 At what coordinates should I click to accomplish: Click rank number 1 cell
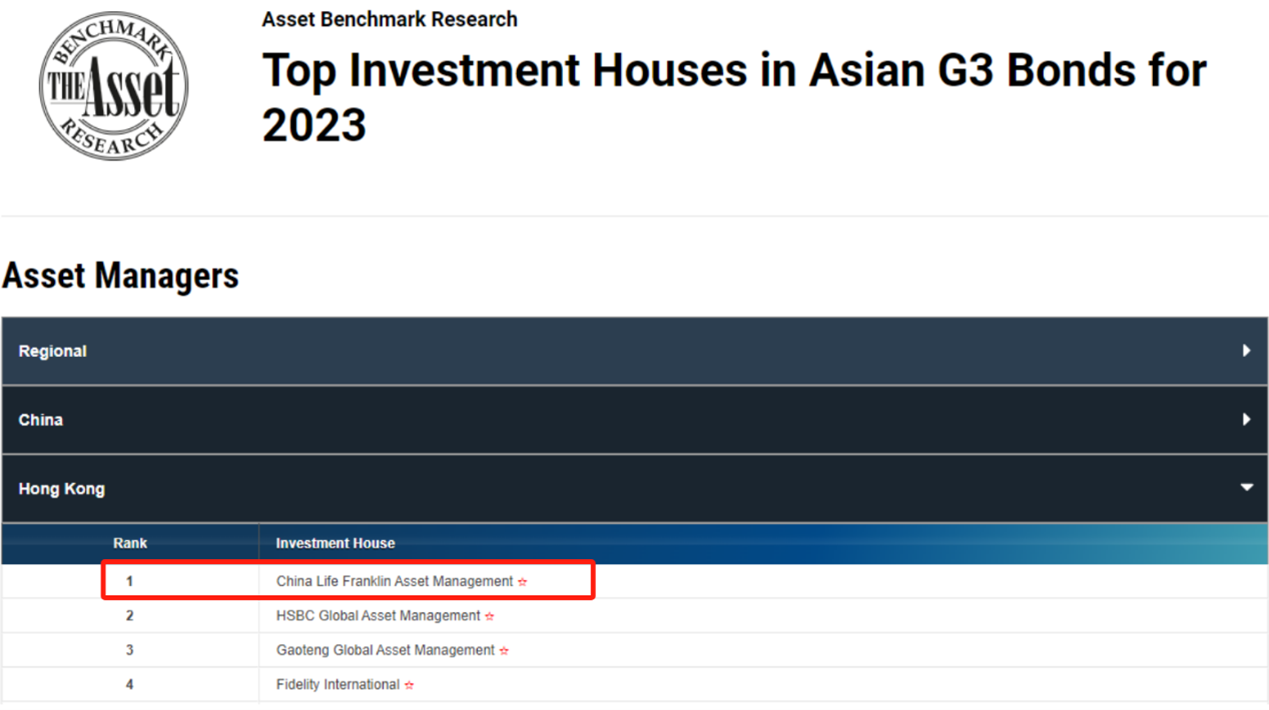pos(130,581)
